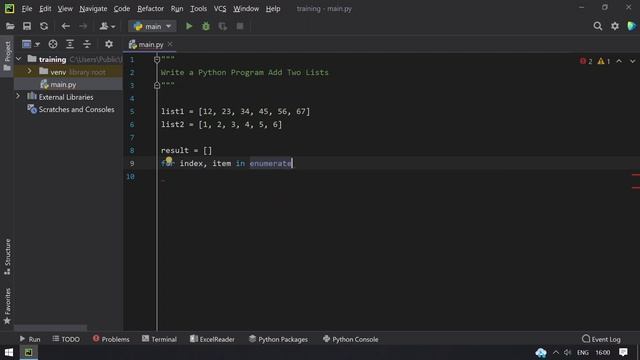Image resolution: width=640 pixels, height=360 pixels.
Task: Click the PyCharm taskbar icon
Action: tap(28, 352)
